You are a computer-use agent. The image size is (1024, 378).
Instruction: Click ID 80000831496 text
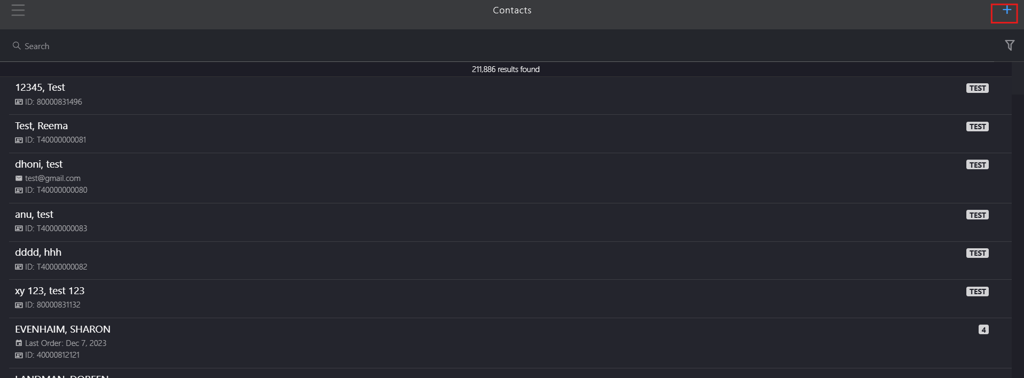point(54,102)
